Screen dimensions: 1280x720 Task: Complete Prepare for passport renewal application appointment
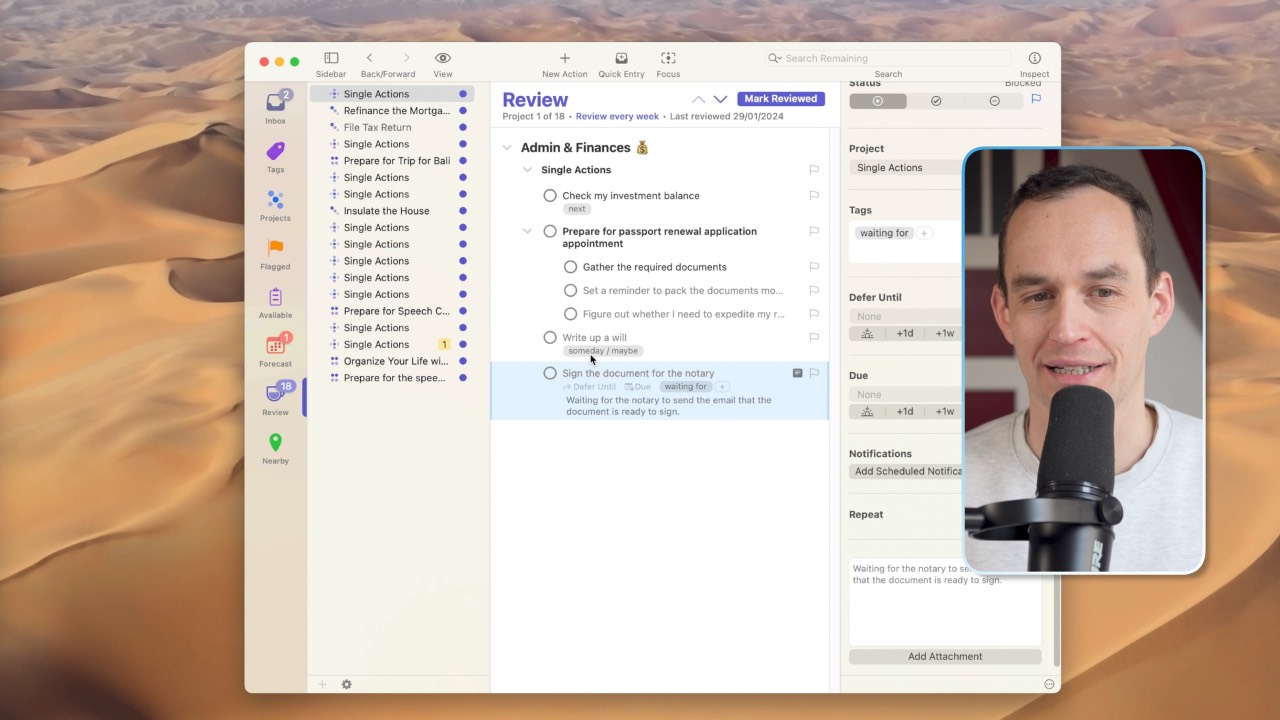tap(550, 232)
